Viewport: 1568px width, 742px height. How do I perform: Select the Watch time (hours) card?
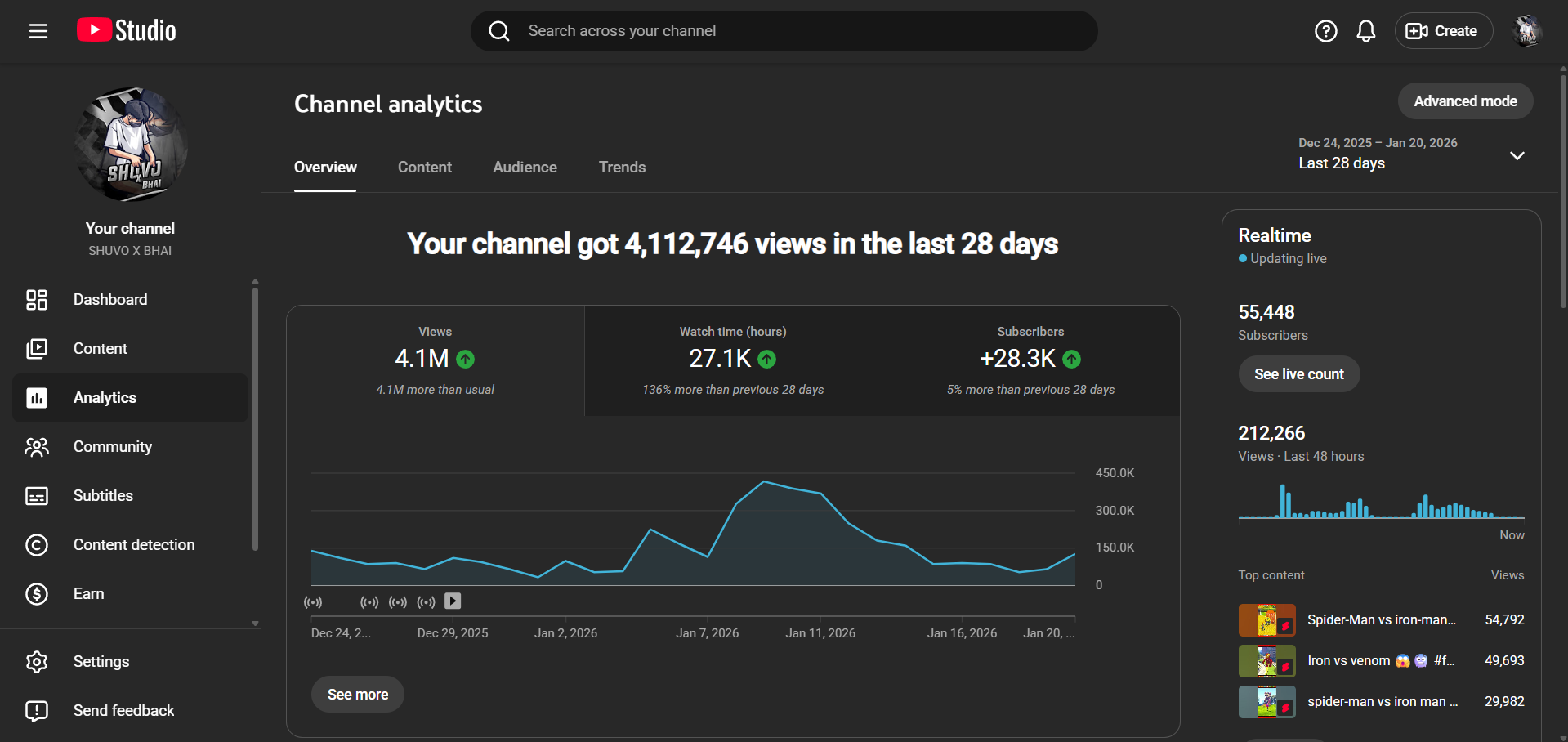click(x=733, y=360)
